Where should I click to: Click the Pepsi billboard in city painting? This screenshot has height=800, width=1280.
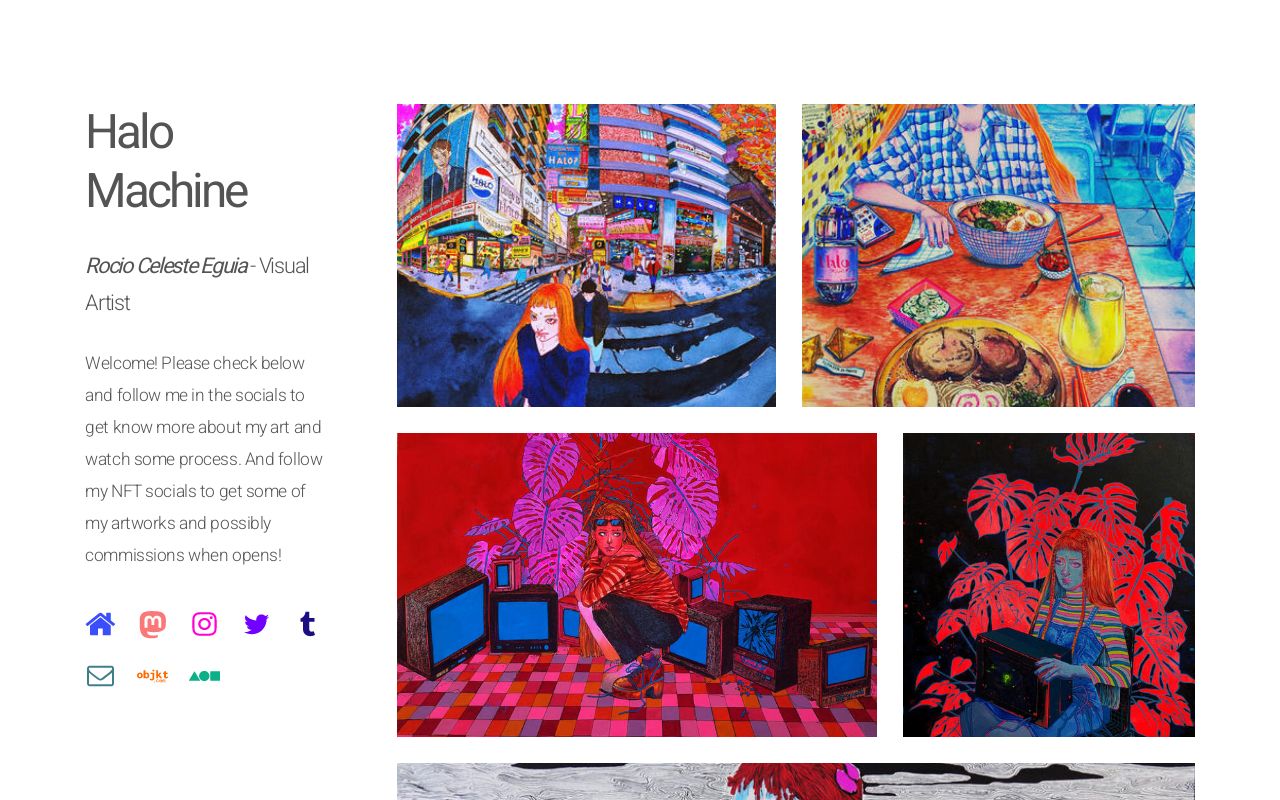(x=483, y=188)
